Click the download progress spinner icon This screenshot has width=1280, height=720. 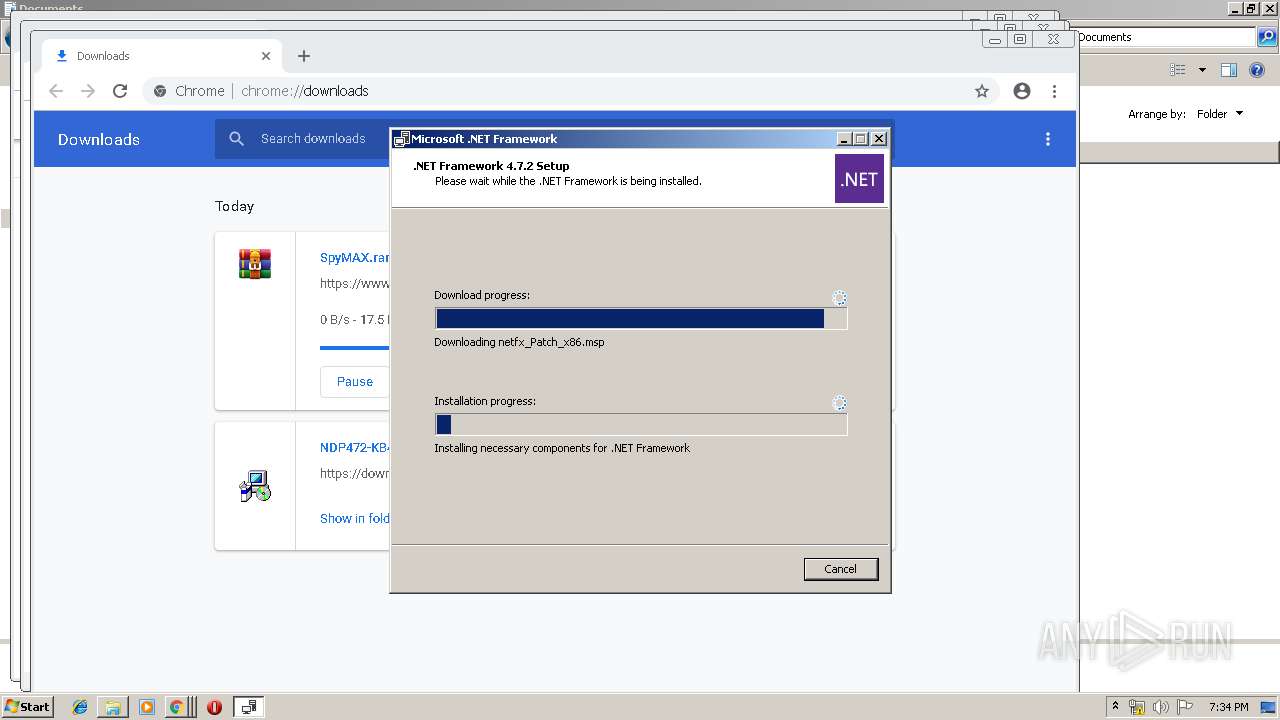[x=839, y=298]
